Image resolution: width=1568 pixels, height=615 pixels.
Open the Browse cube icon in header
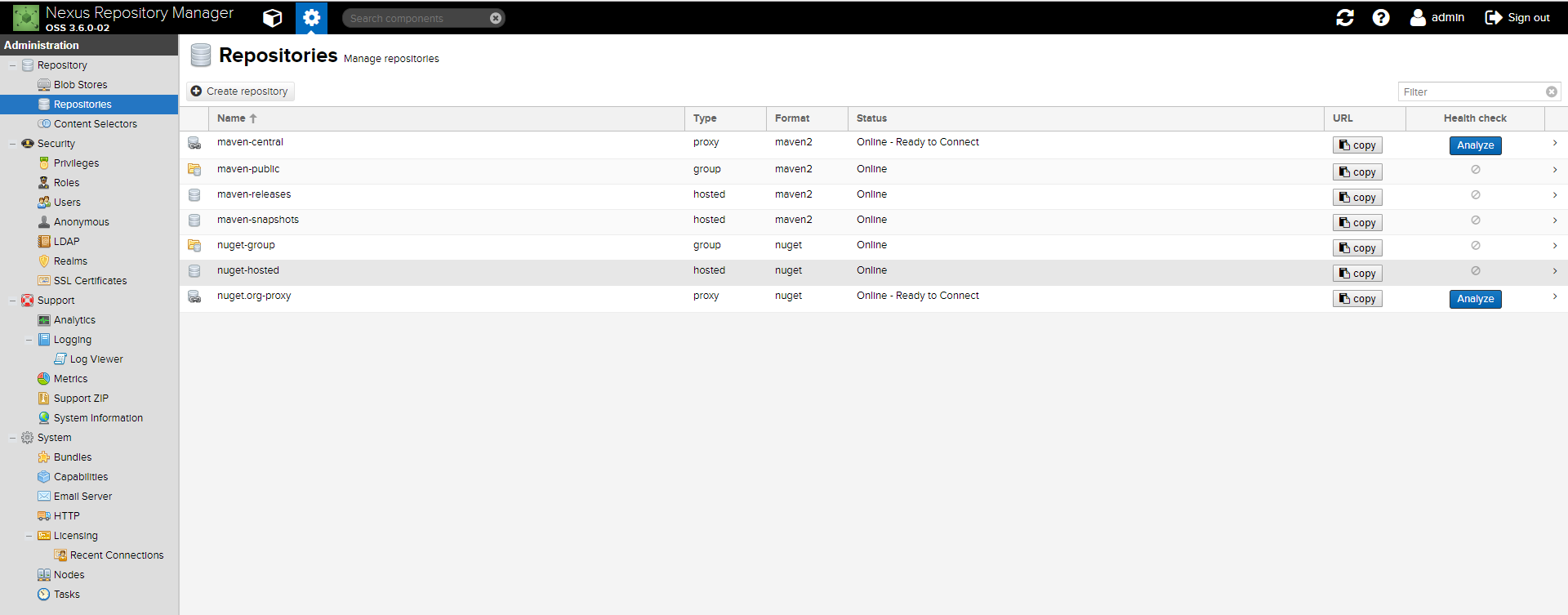273,17
